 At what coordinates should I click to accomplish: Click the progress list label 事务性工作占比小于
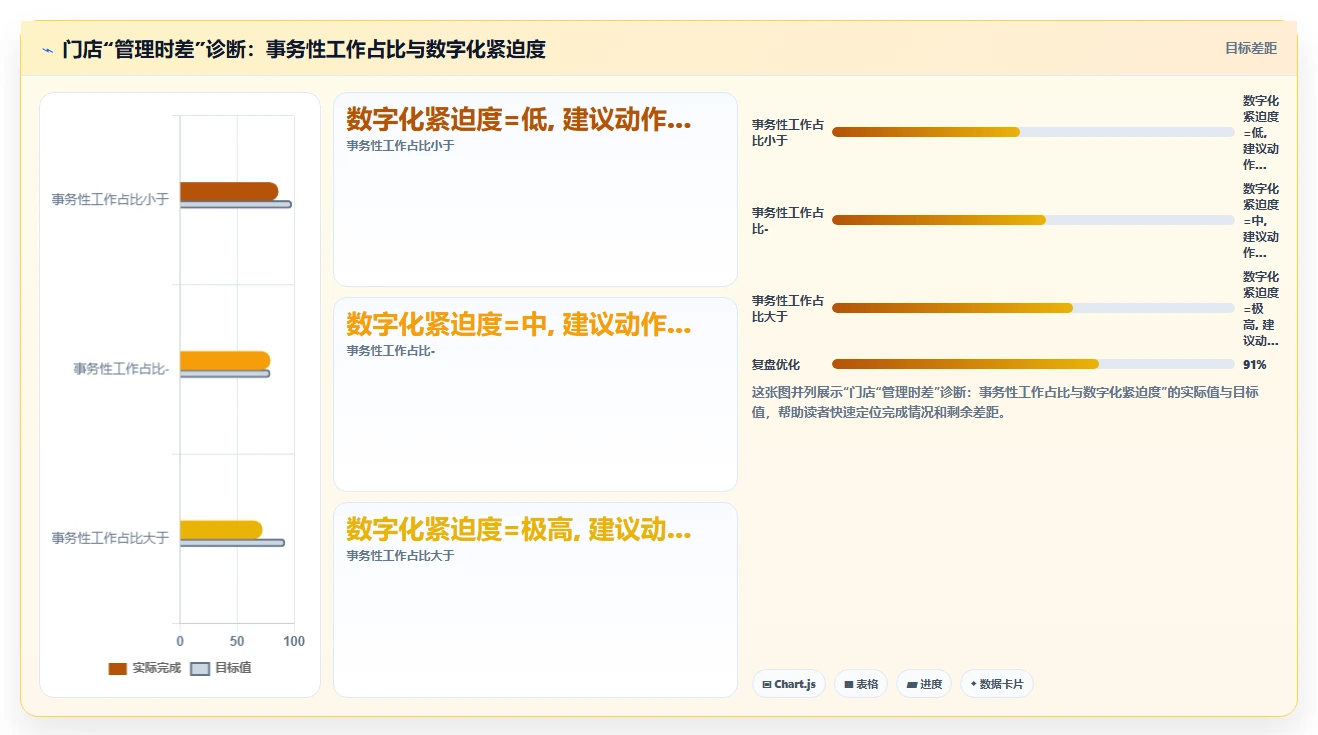[788, 133]
